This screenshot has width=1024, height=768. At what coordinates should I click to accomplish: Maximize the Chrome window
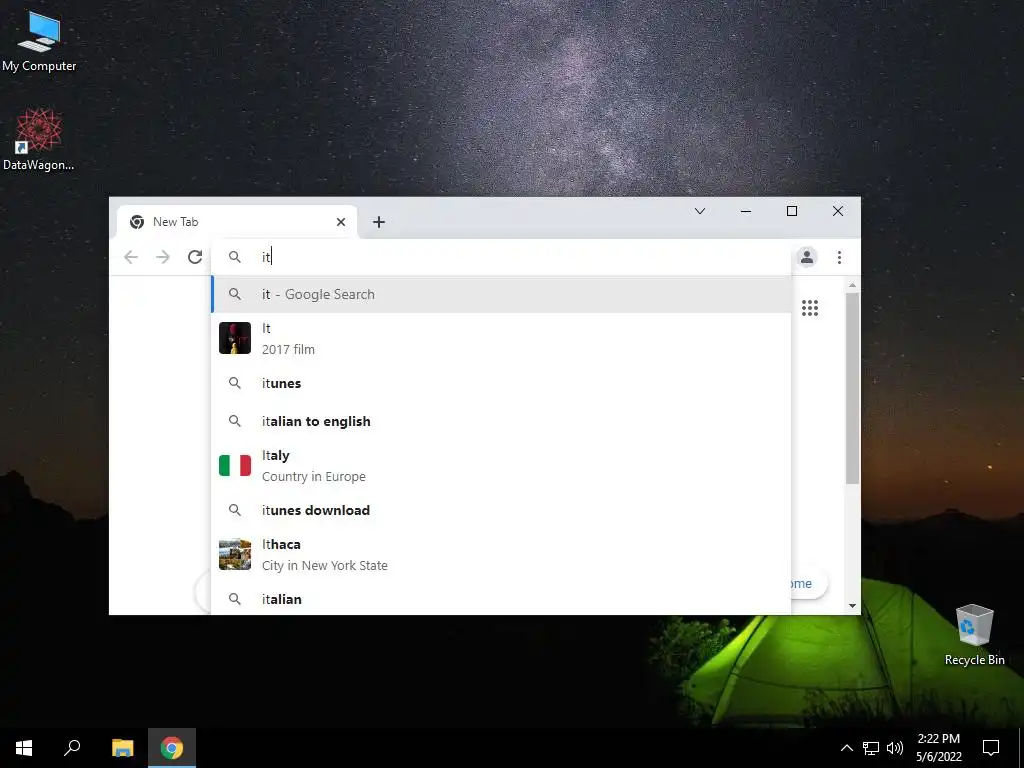point(792,211)
